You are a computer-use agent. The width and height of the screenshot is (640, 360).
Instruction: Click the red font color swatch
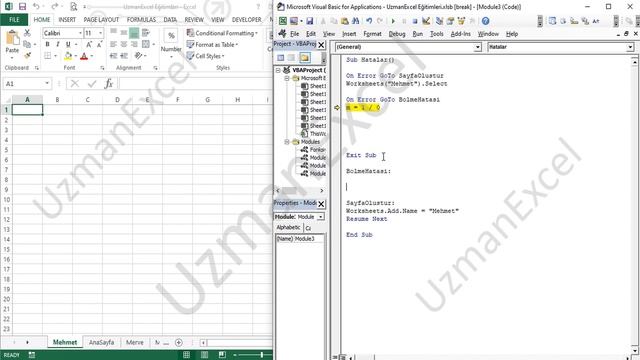pos(84,56)
